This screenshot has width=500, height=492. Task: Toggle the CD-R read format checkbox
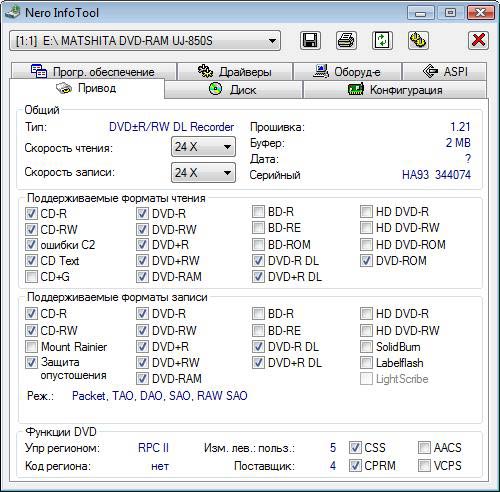[31, 213]
